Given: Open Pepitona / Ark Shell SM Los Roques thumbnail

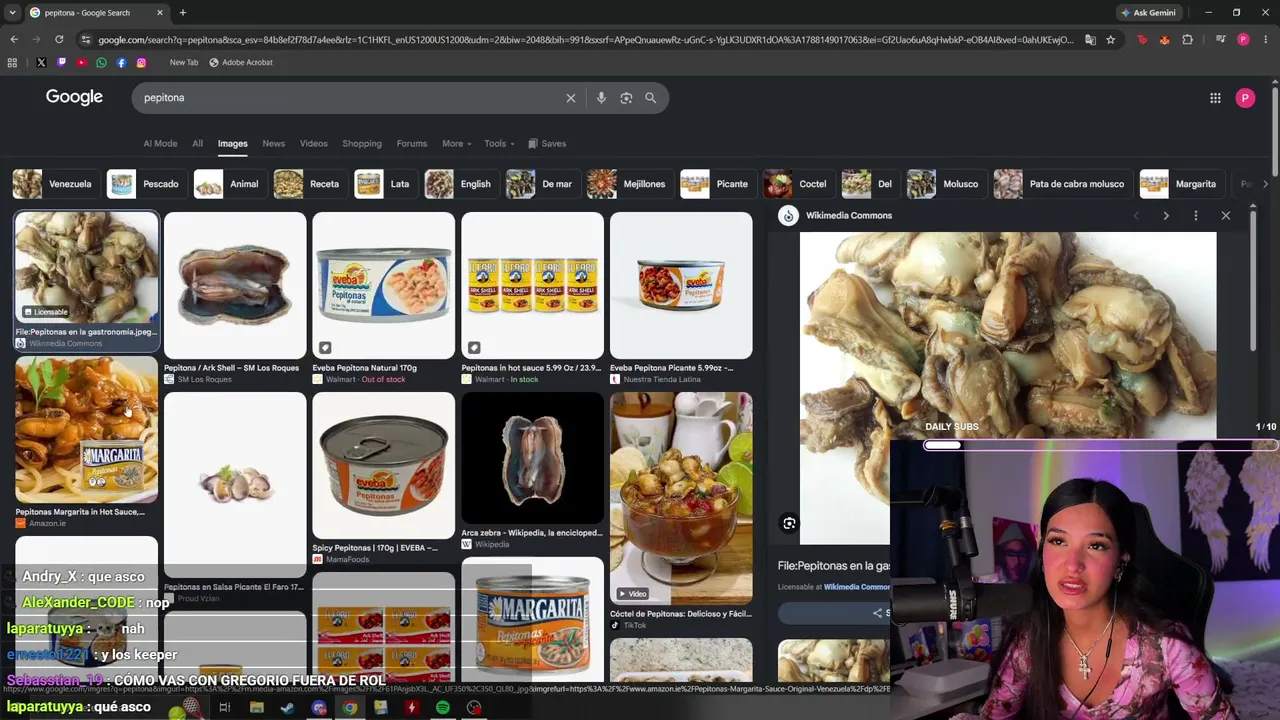Looking at the screenshot, I should (235, 285).
